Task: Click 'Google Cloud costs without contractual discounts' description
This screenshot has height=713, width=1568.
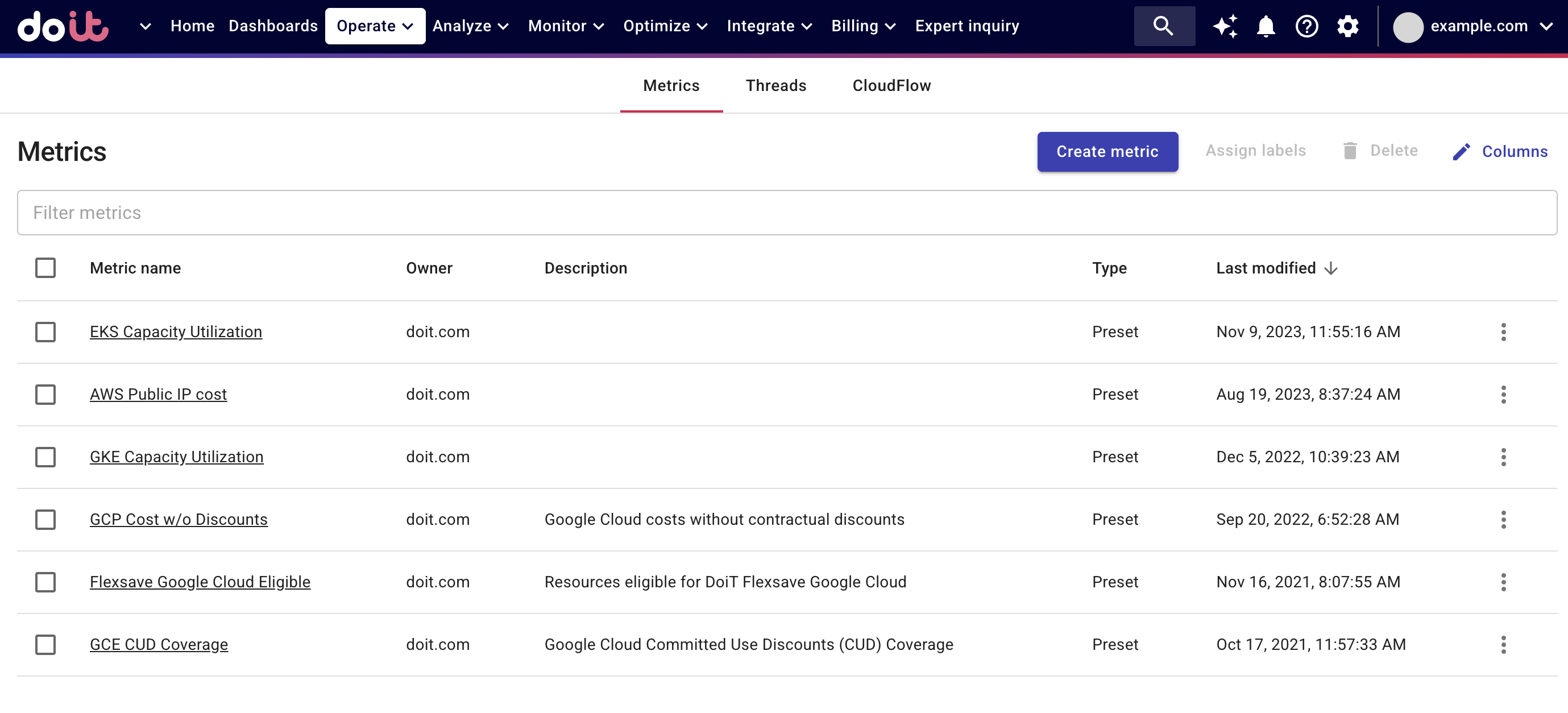Action: 724,519
